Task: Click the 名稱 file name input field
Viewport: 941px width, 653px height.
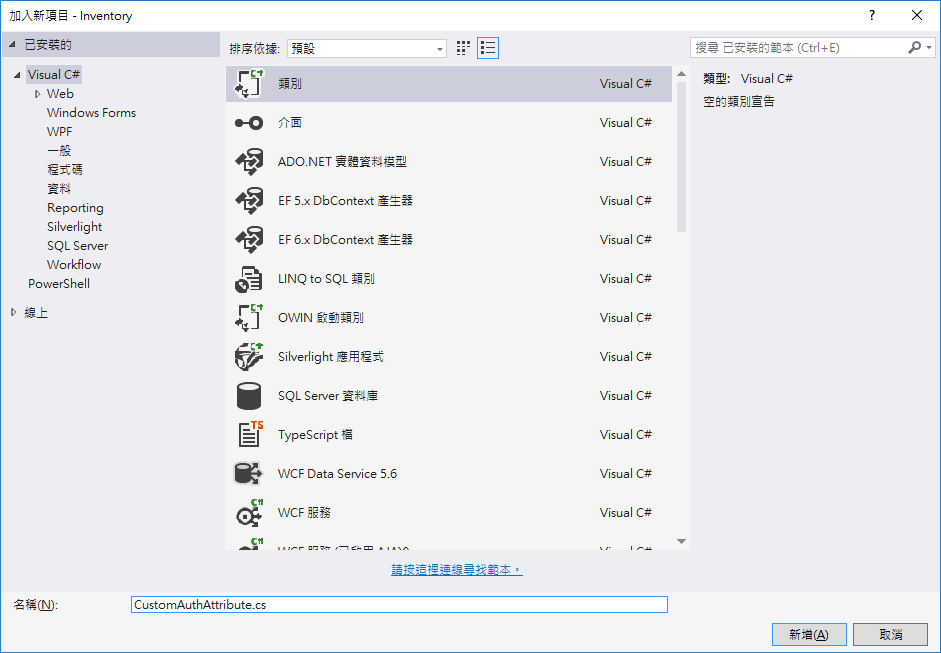Action: [399, 604]
